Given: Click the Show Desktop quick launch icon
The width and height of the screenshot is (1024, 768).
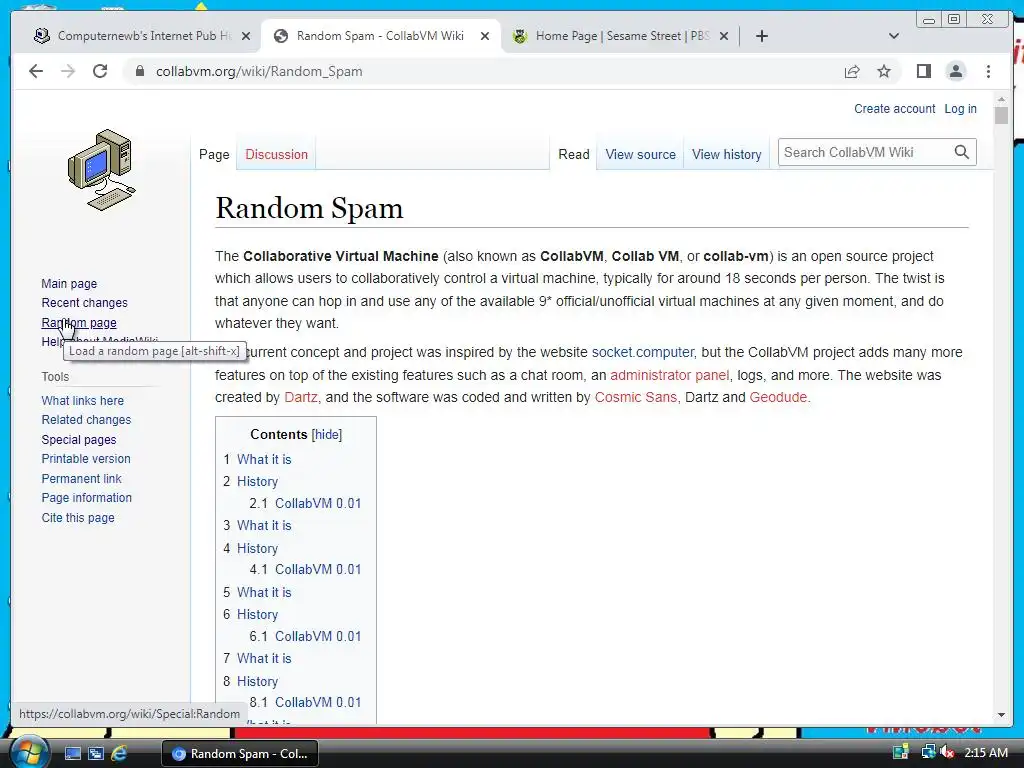Looking at the screenshot, I should click(72, 754).
